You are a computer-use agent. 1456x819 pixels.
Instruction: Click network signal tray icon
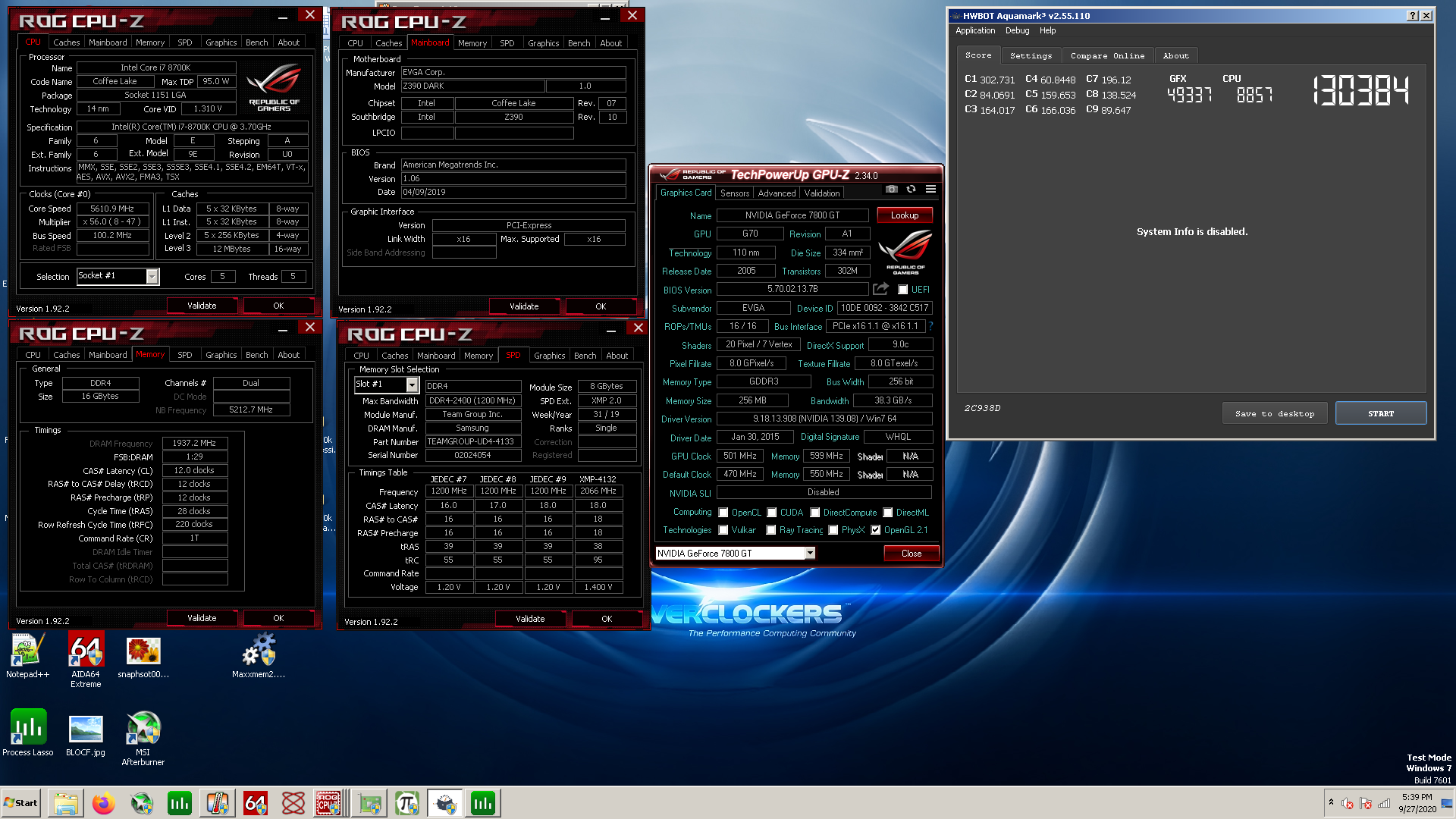1385,803
